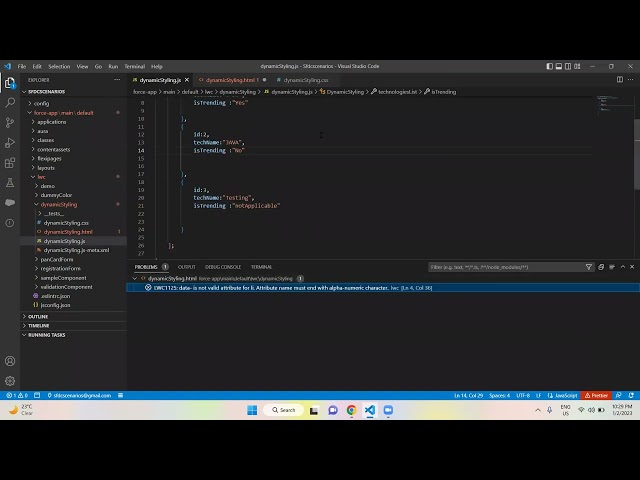The height and width of the screenshot is (480, 640).
Task: Open Zoom from the taskbar
Action: 388,410
